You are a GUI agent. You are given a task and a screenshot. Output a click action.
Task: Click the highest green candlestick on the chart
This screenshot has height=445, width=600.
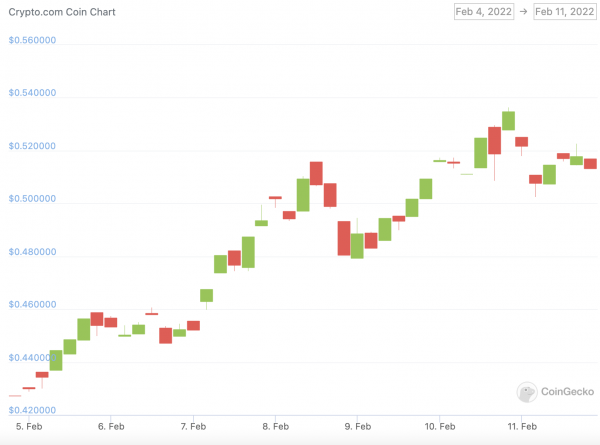pyautogui.click(x=508, y=120)
